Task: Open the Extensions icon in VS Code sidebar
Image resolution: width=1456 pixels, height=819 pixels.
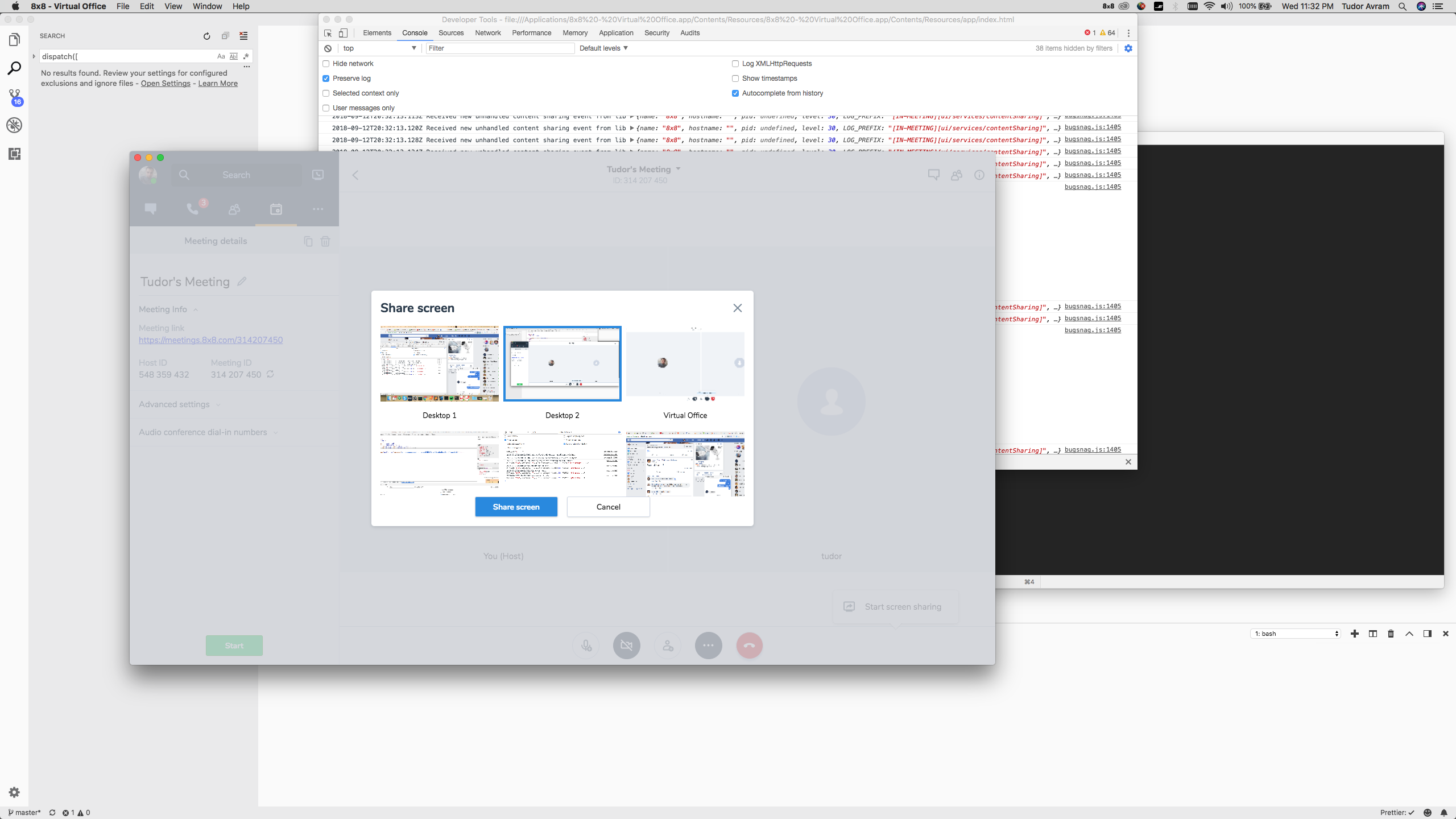Action: tap(14, 154)
